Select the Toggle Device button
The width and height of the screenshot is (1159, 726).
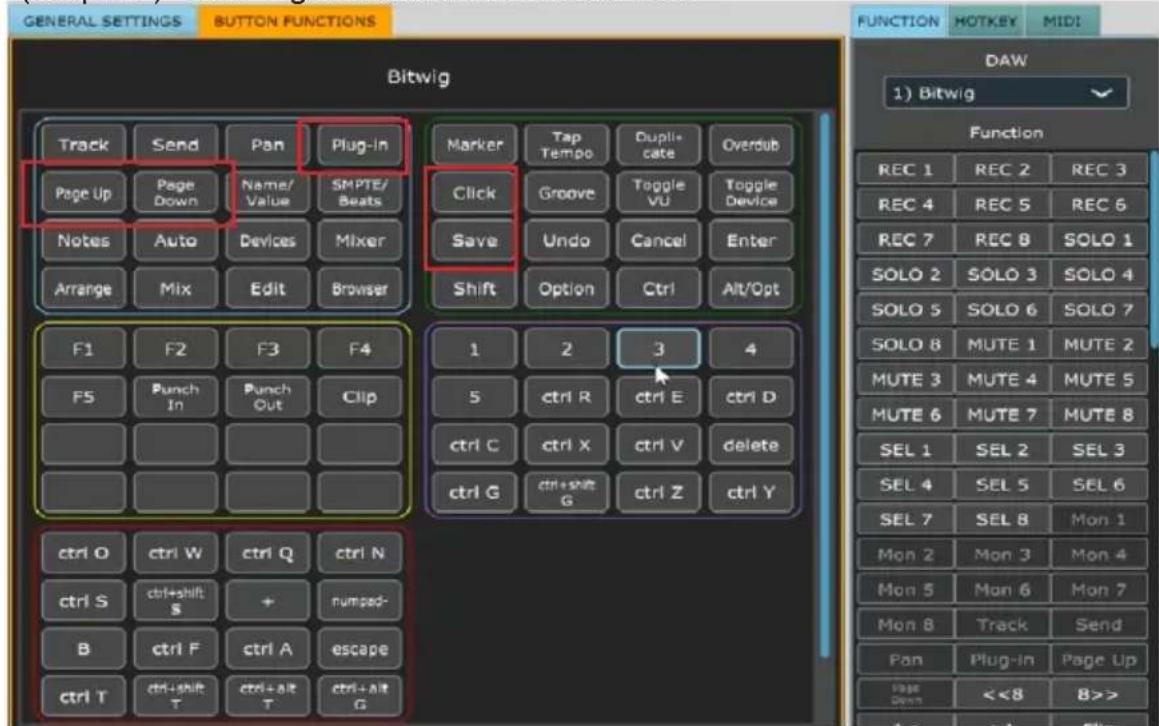click(750, 193)
